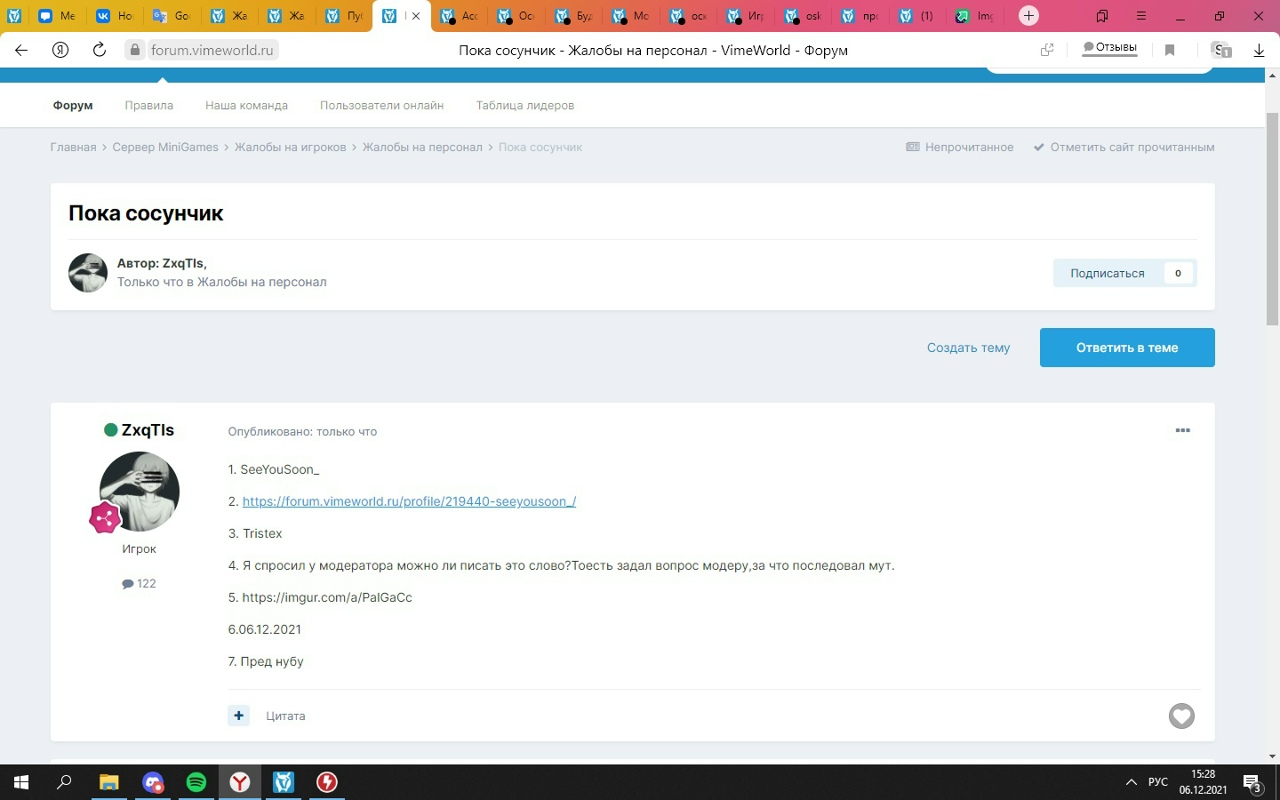Open the three-dots post options menu

(x=1182, y=431)
